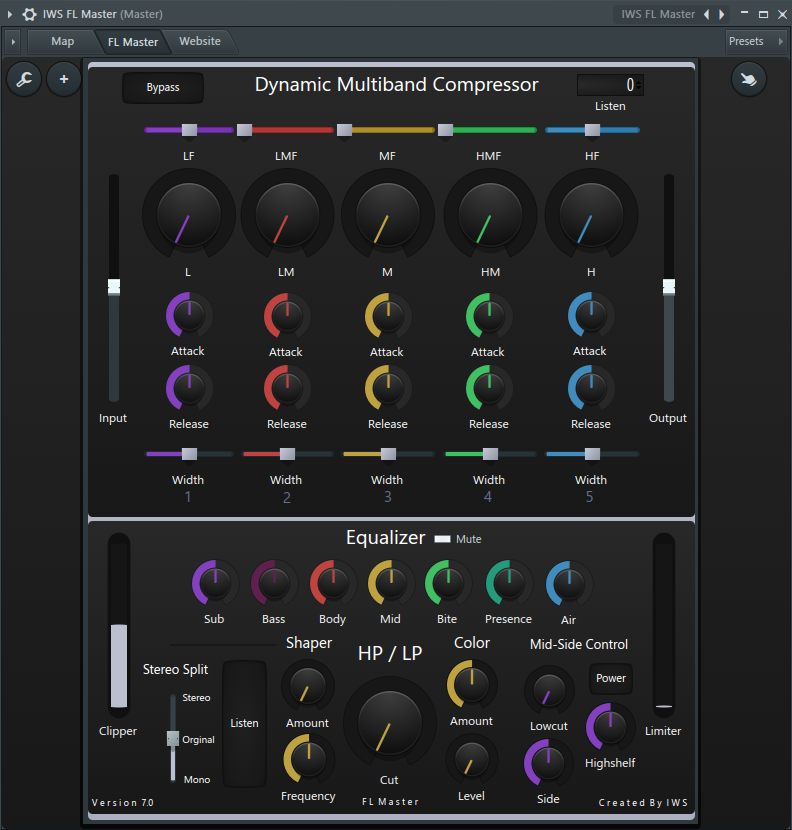
Task: Click the Stereo Split vertical slider
Action: 173,738
